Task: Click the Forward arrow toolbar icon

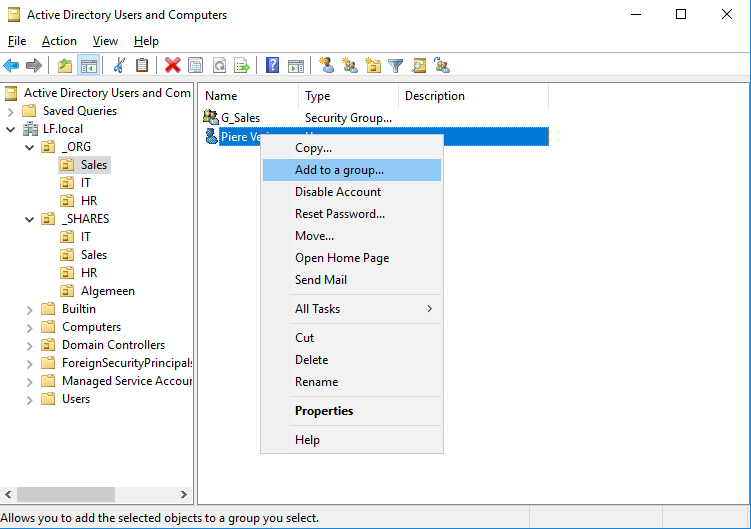Action: pos(34,65)
